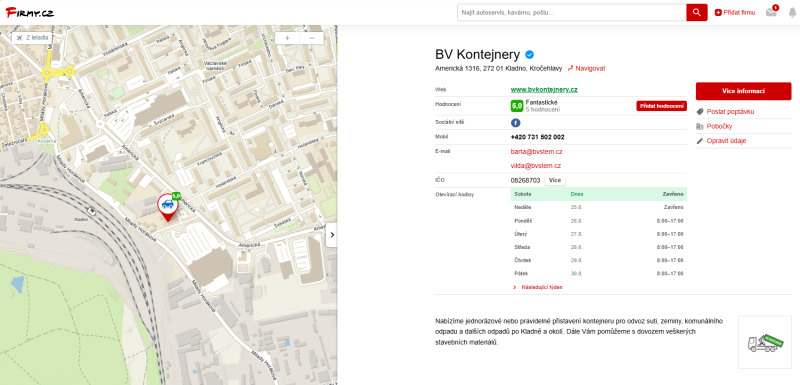Click the "Více informací" button
This screenshot has height=385, width=800.
(x=743, y=91)
